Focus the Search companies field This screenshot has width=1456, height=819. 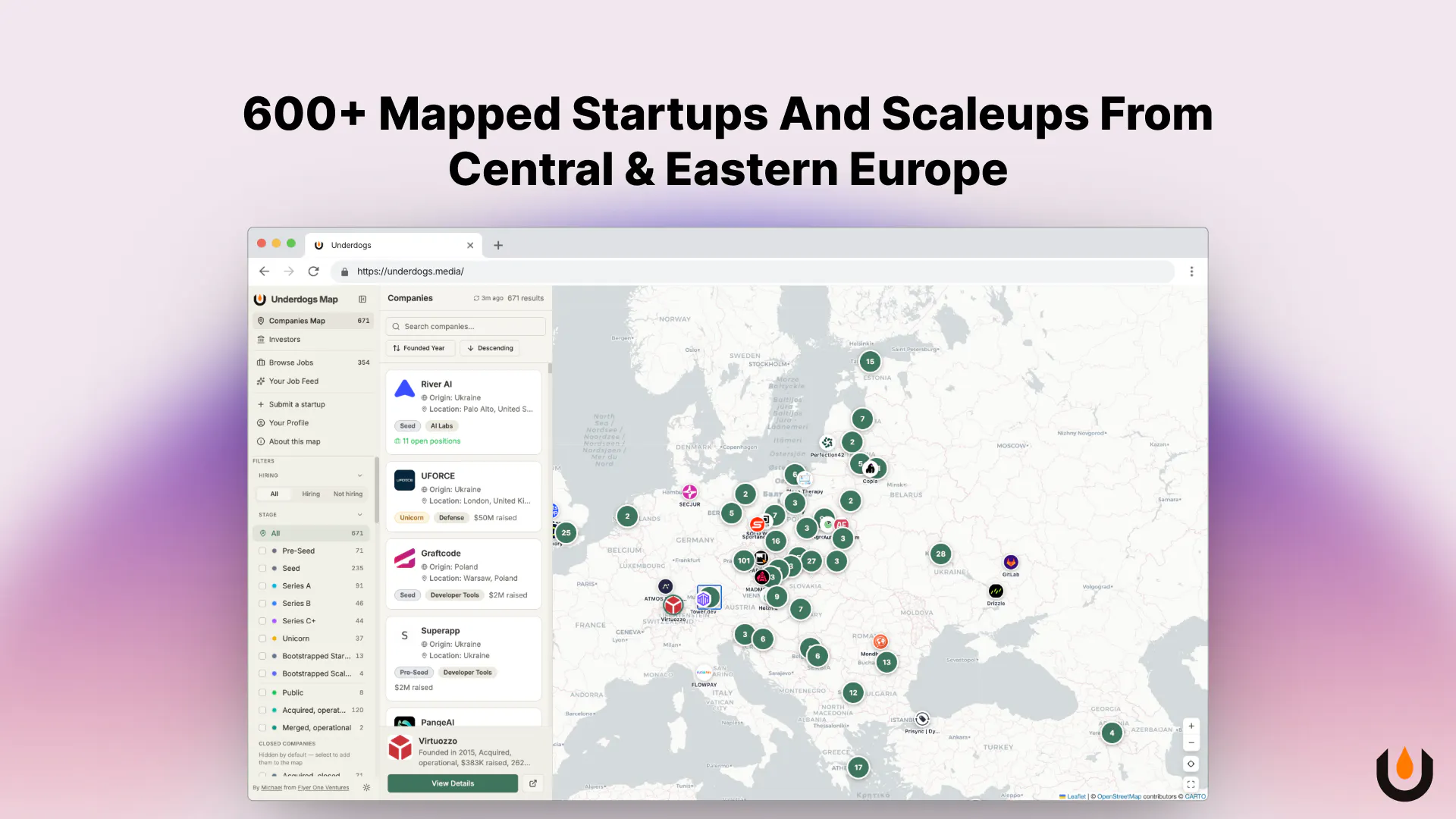click(466, 327)
